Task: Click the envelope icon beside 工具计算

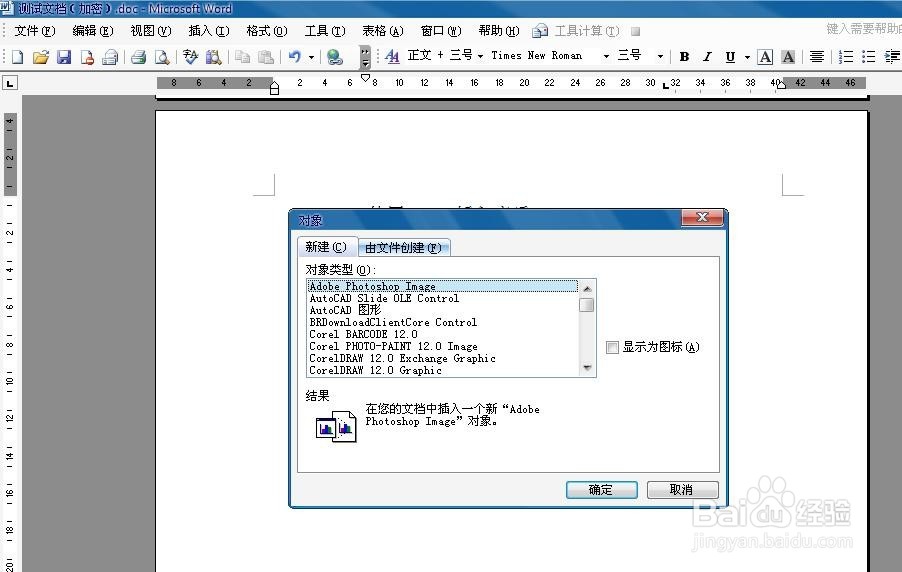Action: pyautogui.click(x=540, y=31)
